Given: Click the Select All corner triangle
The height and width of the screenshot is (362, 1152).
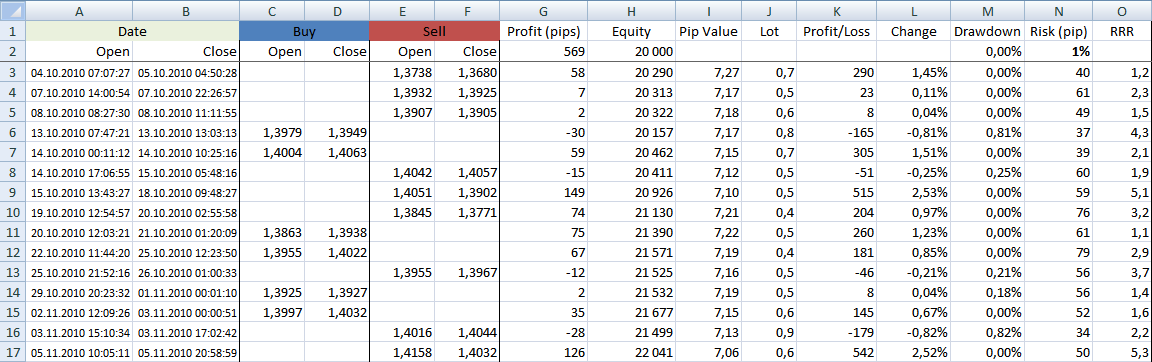Looking at the screenshot, I should 13,11.
